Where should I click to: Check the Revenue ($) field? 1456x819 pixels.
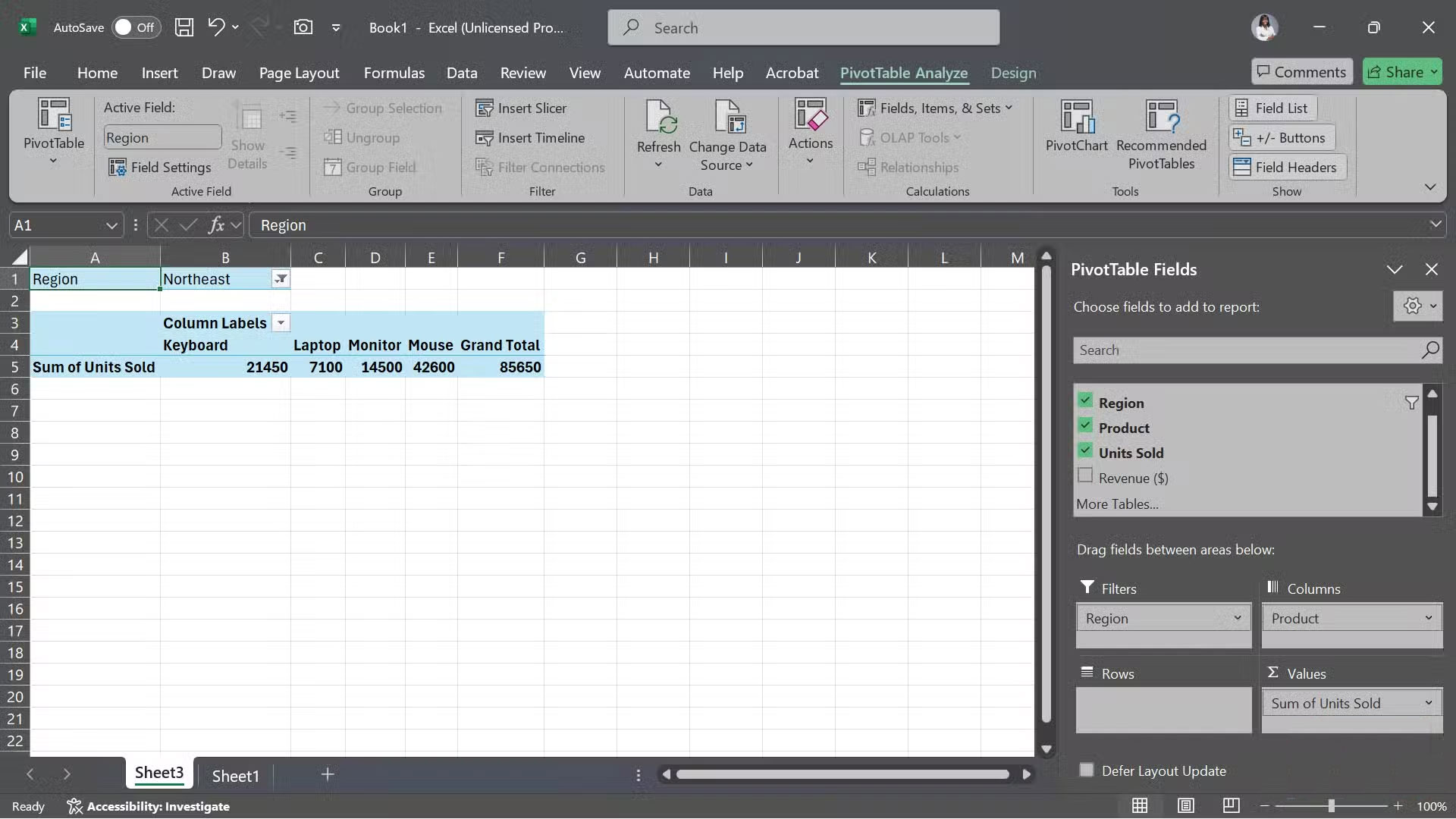pos(1085,475)
